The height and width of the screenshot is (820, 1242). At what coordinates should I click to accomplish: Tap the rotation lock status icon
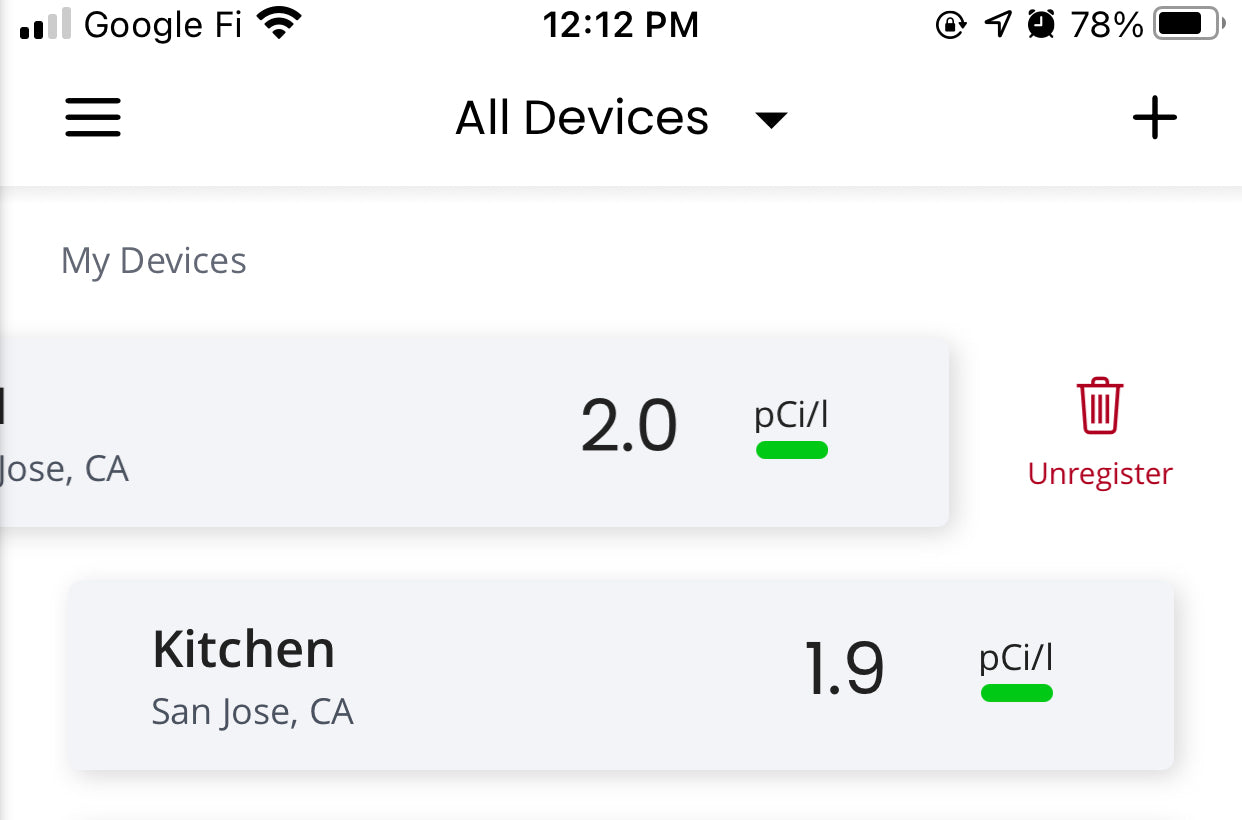950,24
